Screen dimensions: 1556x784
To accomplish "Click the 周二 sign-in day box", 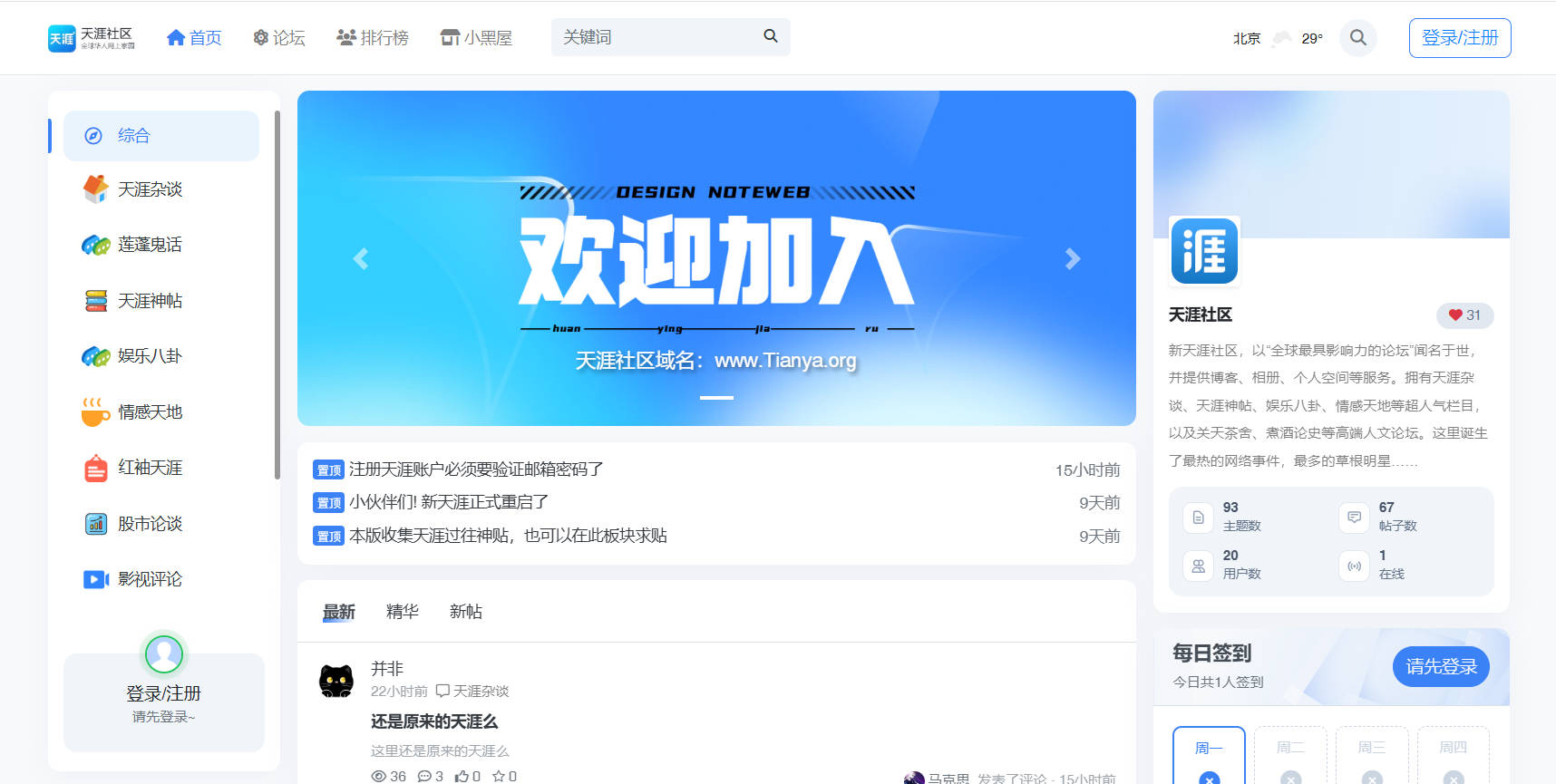I will [1290, 755].
